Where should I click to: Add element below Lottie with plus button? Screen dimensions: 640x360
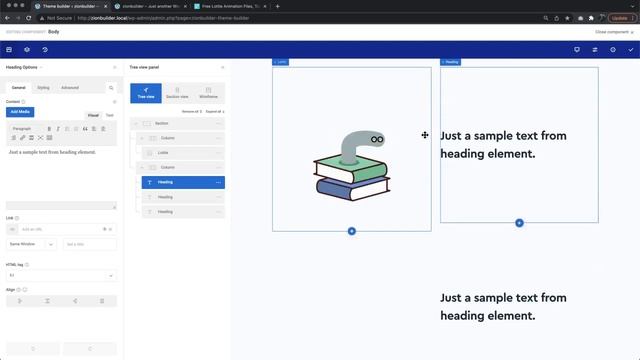[351, 231]
